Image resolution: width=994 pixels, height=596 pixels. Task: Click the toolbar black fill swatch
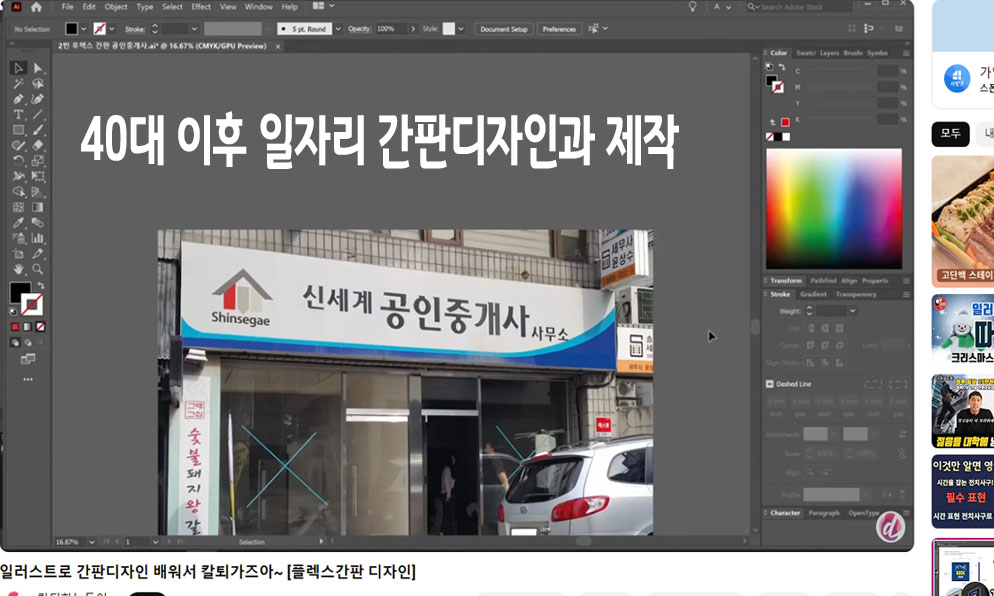[x=20, y=292]
